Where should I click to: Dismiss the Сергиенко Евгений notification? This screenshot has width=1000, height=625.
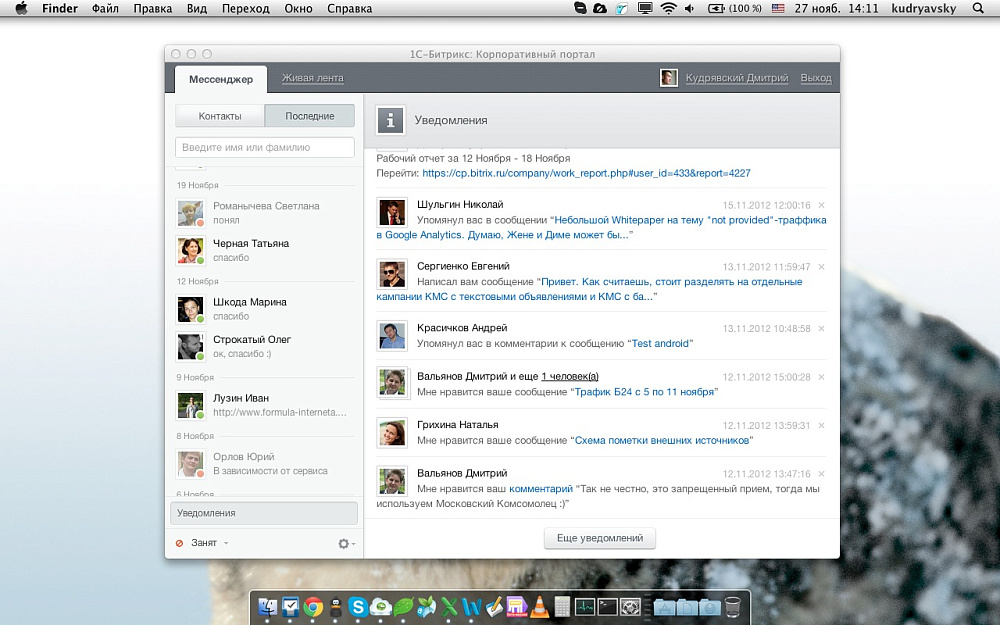821,267
